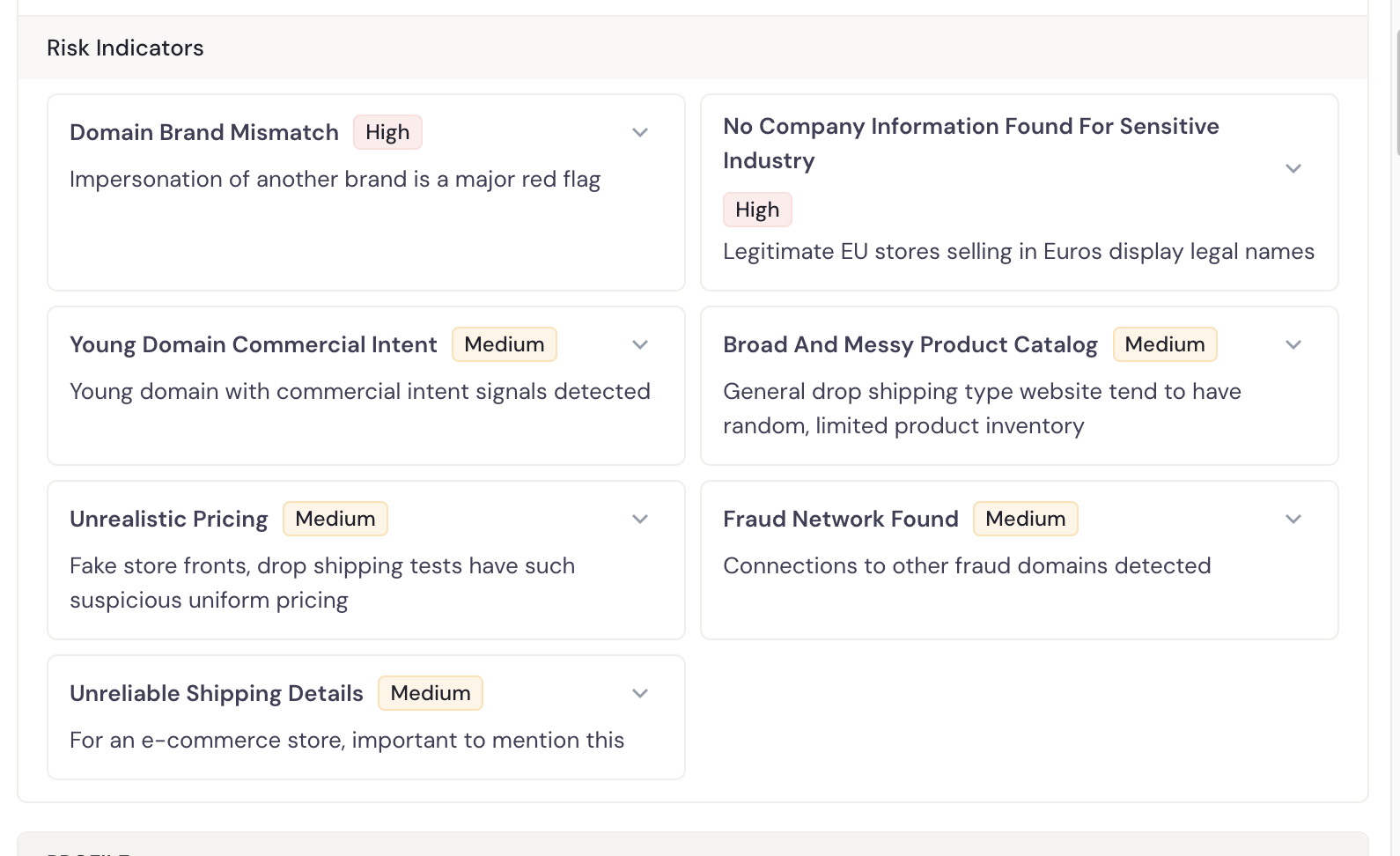Viewport: 1400px width, 856px height.
Task: Click the Risk Indicators section header
Action: pos(125,48)
